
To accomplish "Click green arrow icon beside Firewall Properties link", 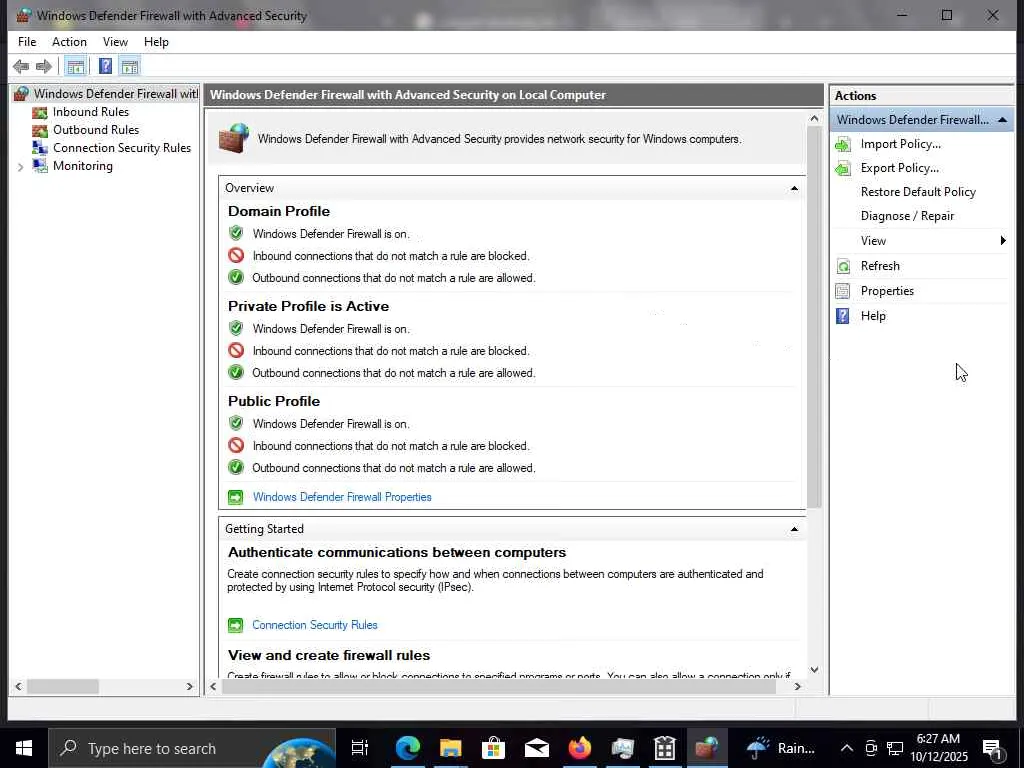I will (x=235, y=498).
